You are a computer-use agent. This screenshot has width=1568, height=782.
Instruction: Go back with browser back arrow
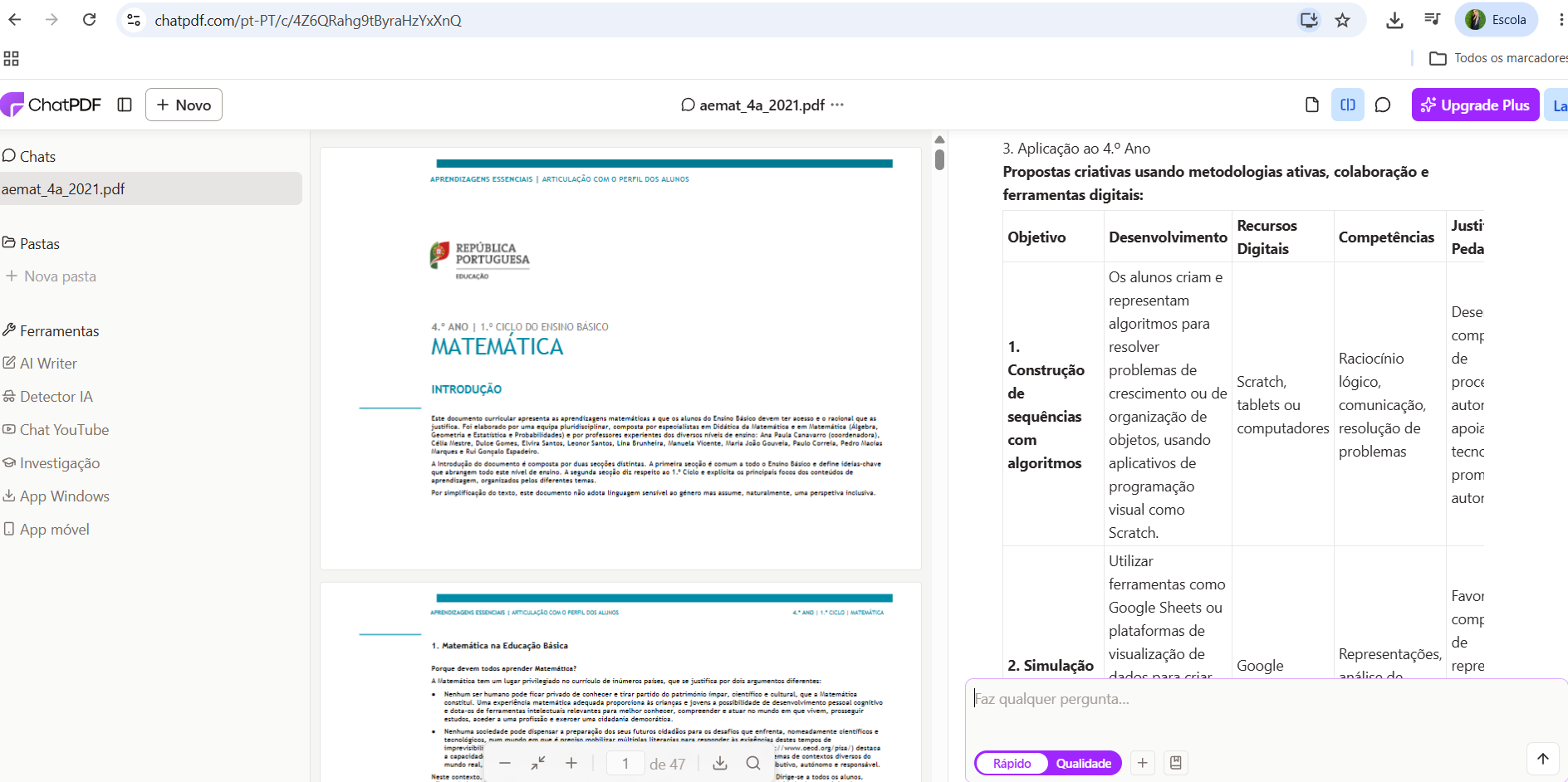[15, 20]
